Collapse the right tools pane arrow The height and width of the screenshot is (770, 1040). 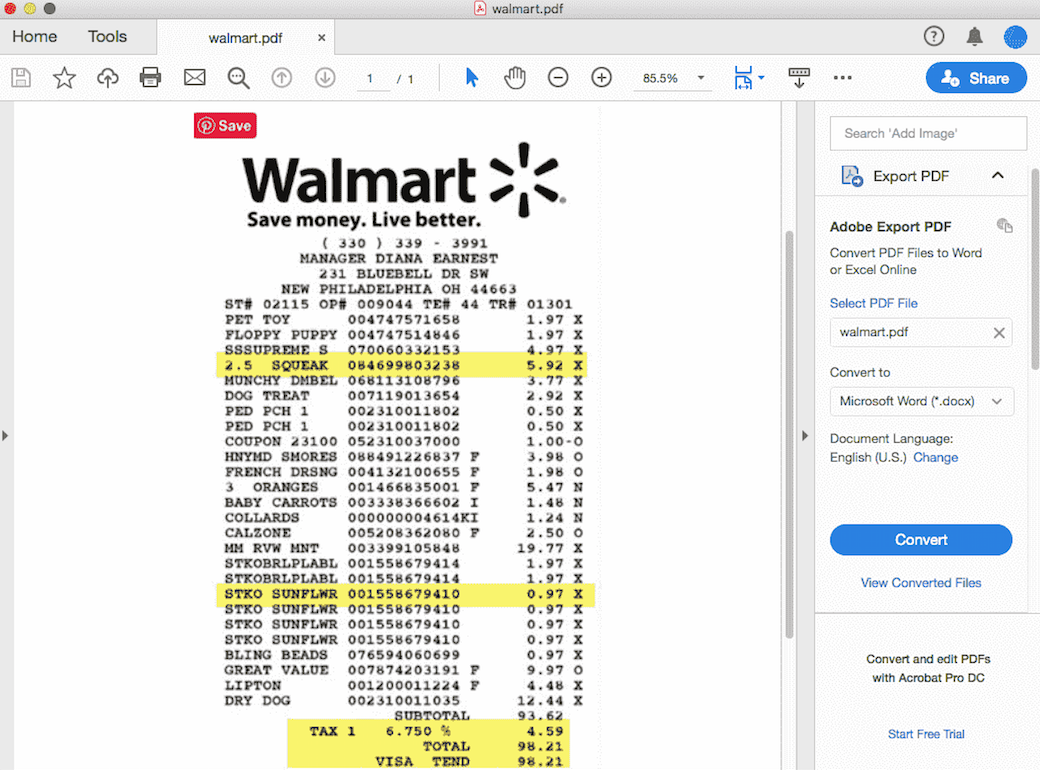tap(805, 436)
